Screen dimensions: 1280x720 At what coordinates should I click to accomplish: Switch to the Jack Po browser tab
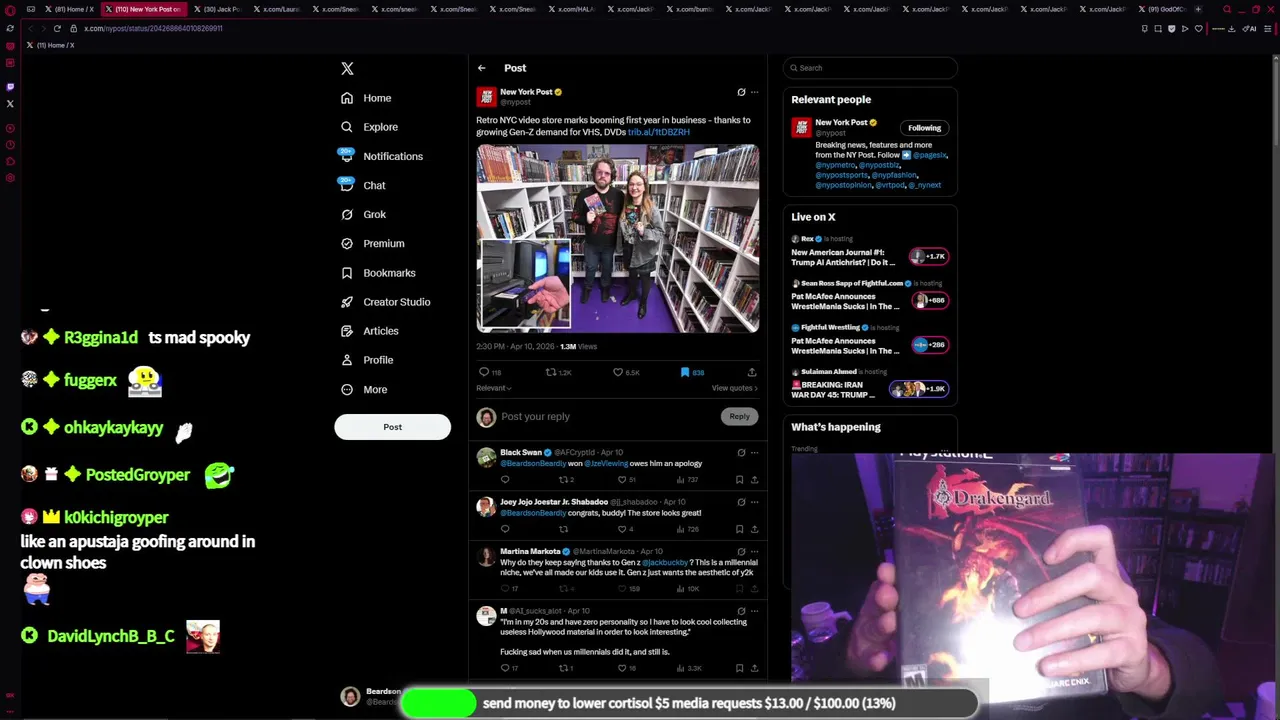[x=218, y=9]
